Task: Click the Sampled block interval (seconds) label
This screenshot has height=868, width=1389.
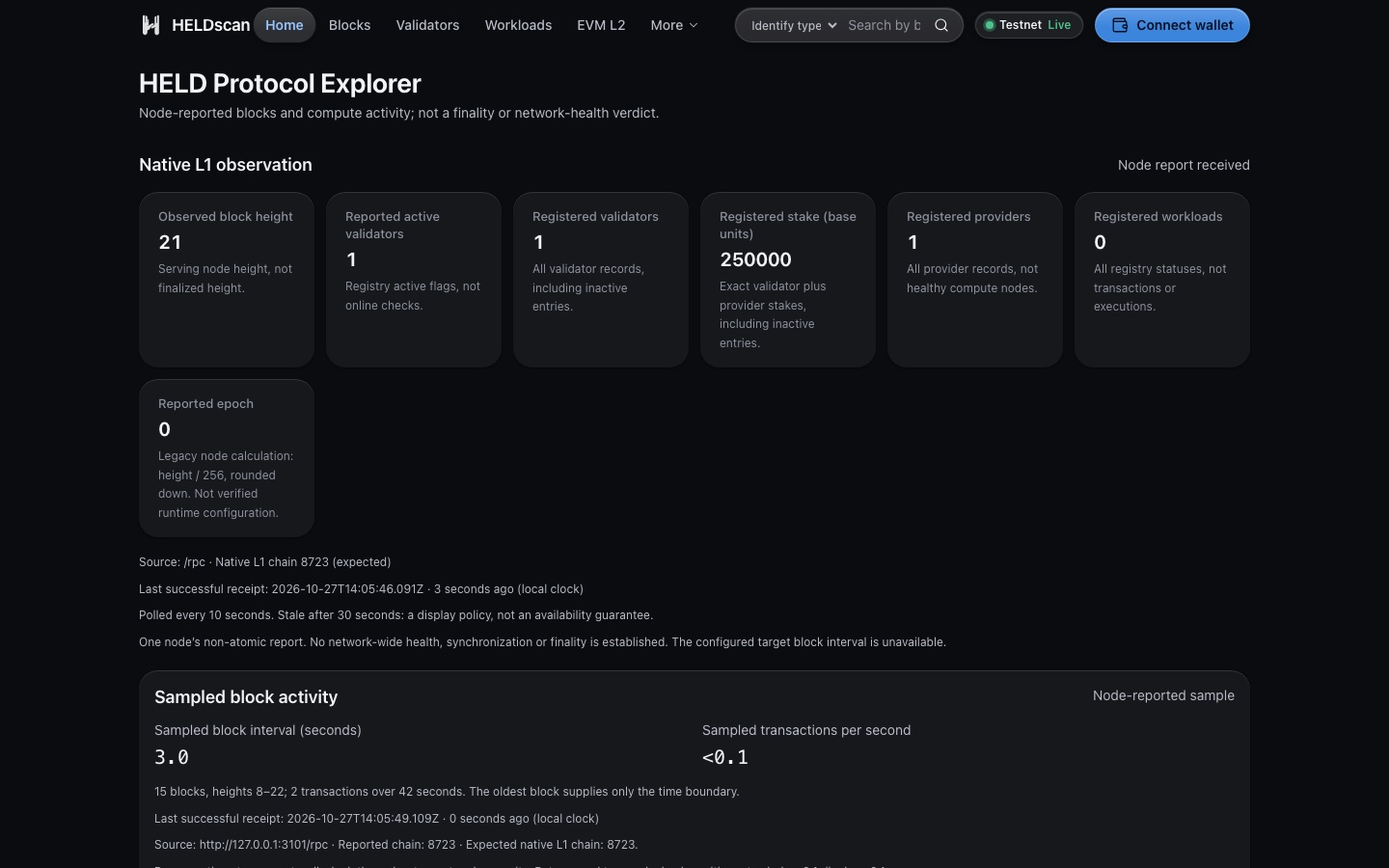Action: point(258,730)
